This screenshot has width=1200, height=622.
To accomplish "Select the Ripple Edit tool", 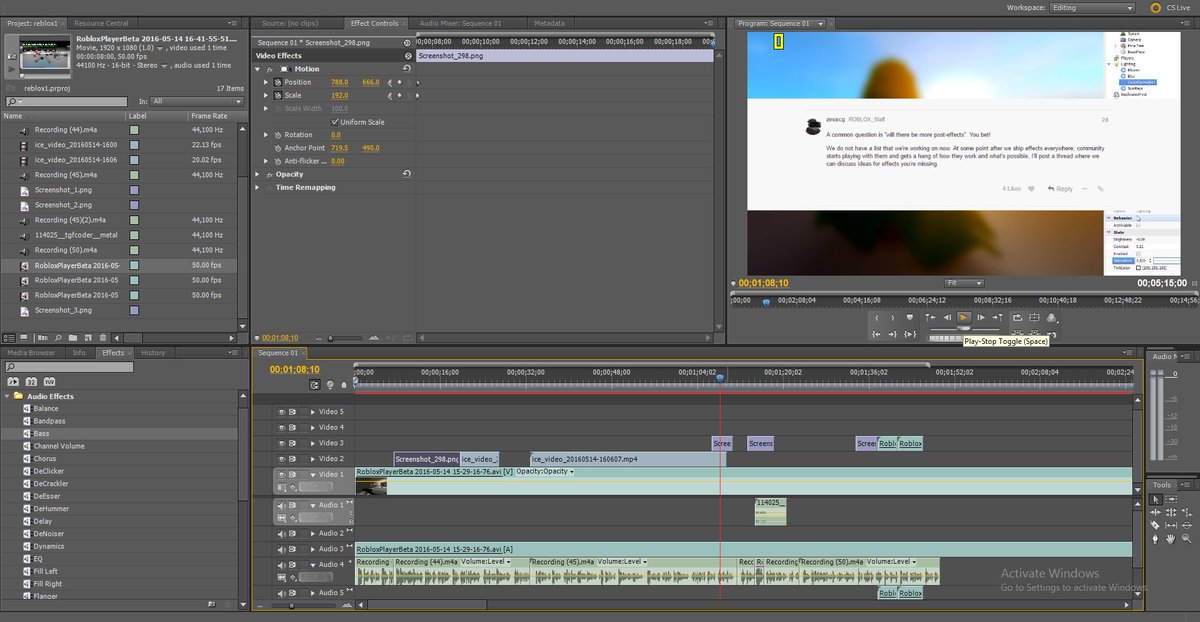I will click(x=1155, y=513).
